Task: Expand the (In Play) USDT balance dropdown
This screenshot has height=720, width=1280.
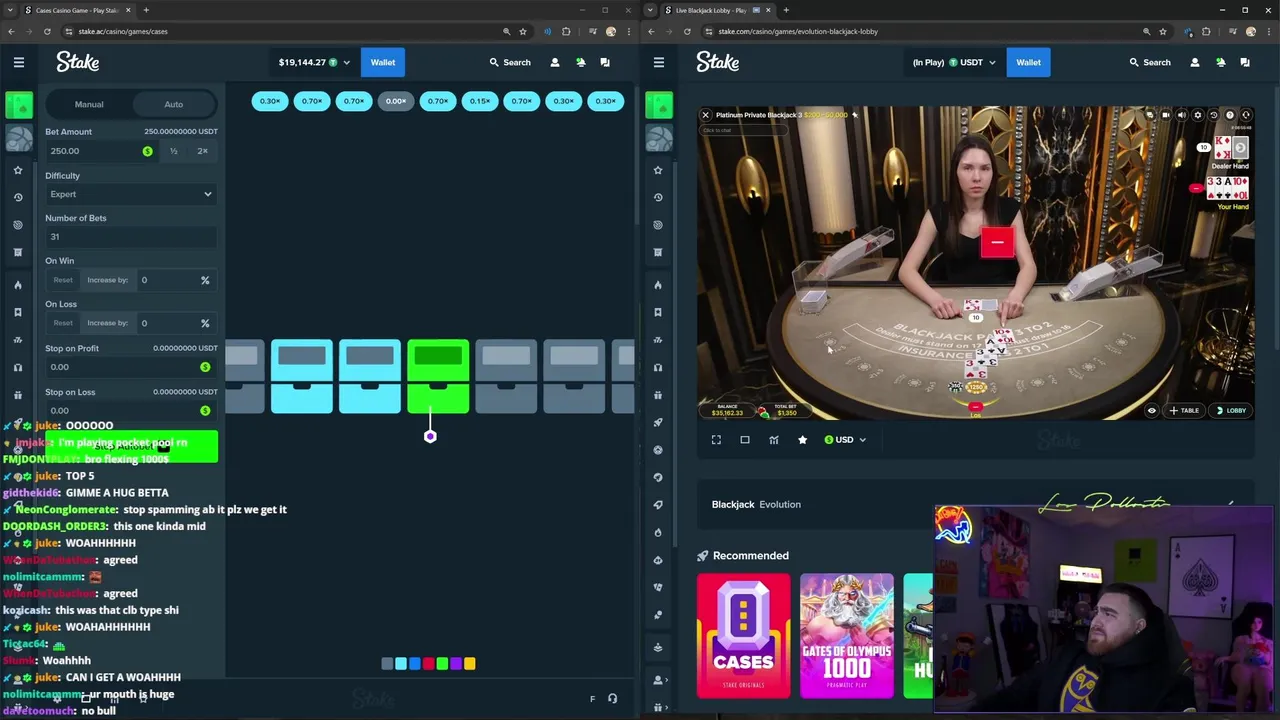Action: point(953,62)
